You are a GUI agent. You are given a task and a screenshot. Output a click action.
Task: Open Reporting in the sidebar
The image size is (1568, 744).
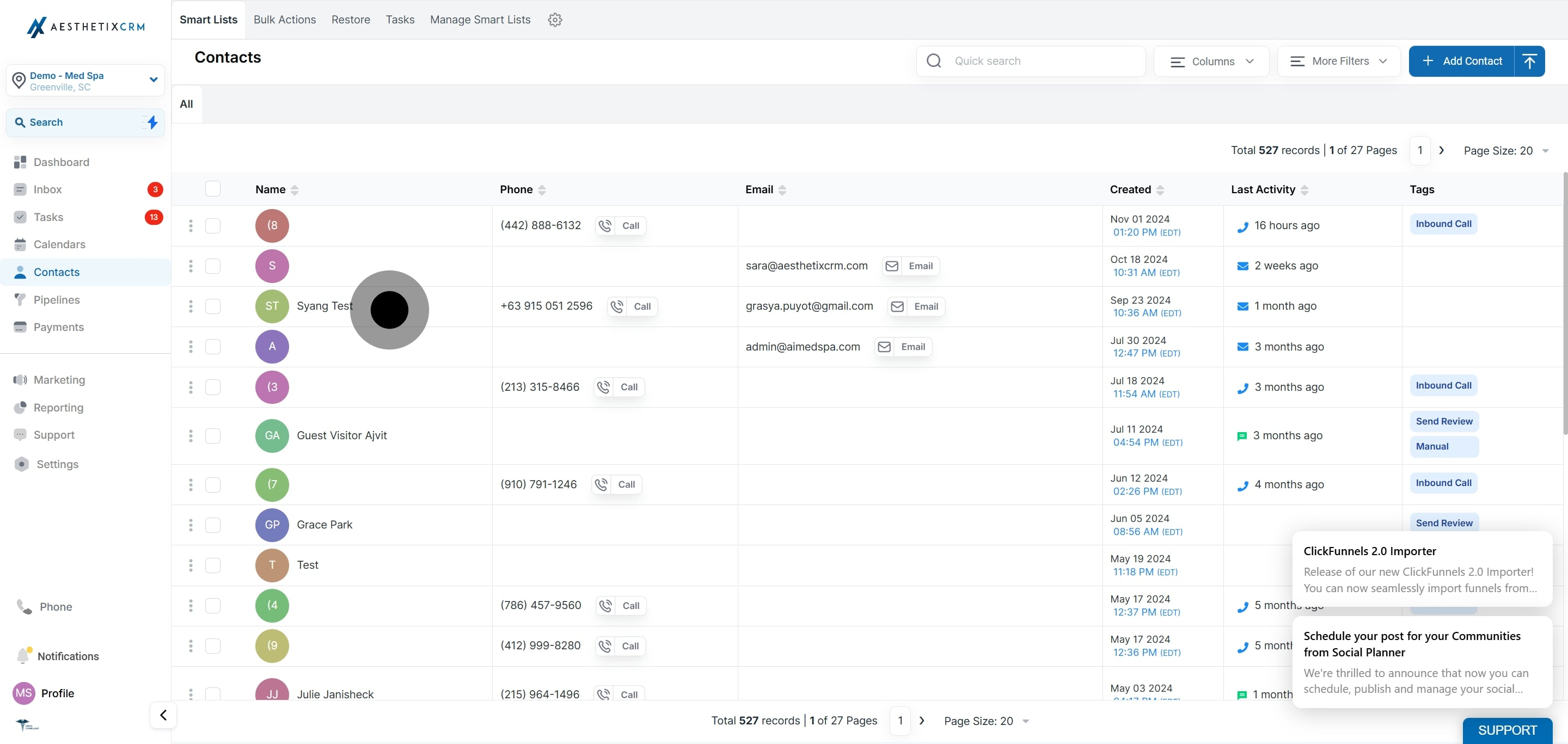coord(58,407)
